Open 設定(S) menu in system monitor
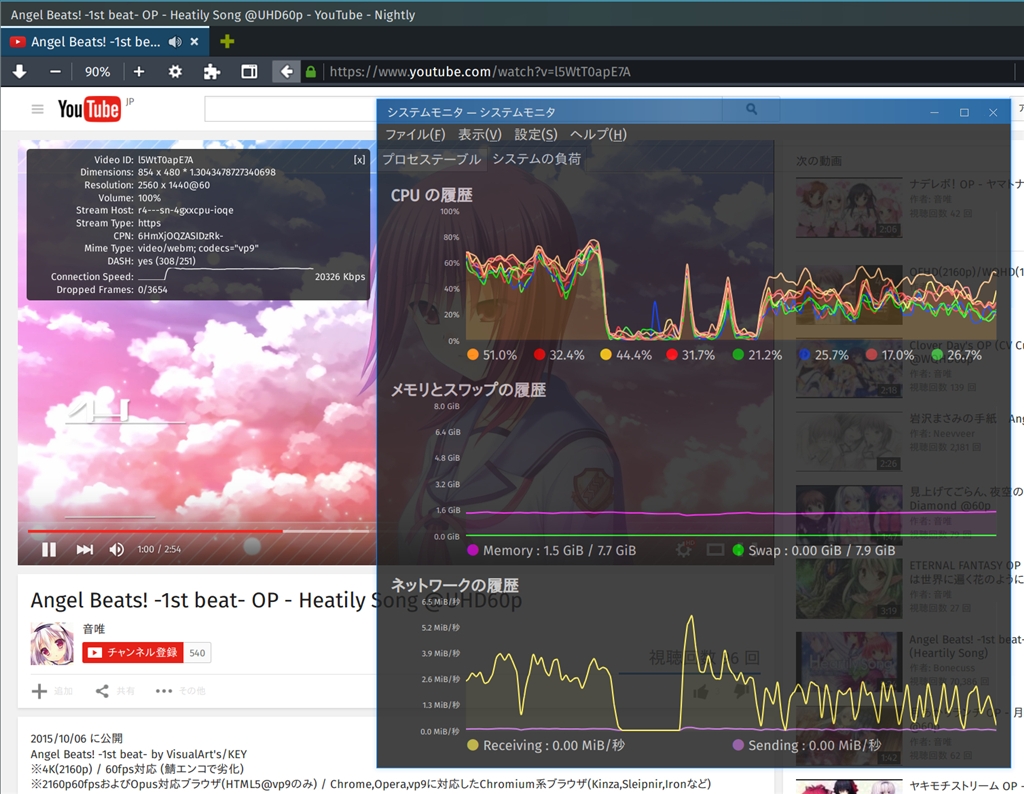1024x794 pixels. tap(536, 135)
